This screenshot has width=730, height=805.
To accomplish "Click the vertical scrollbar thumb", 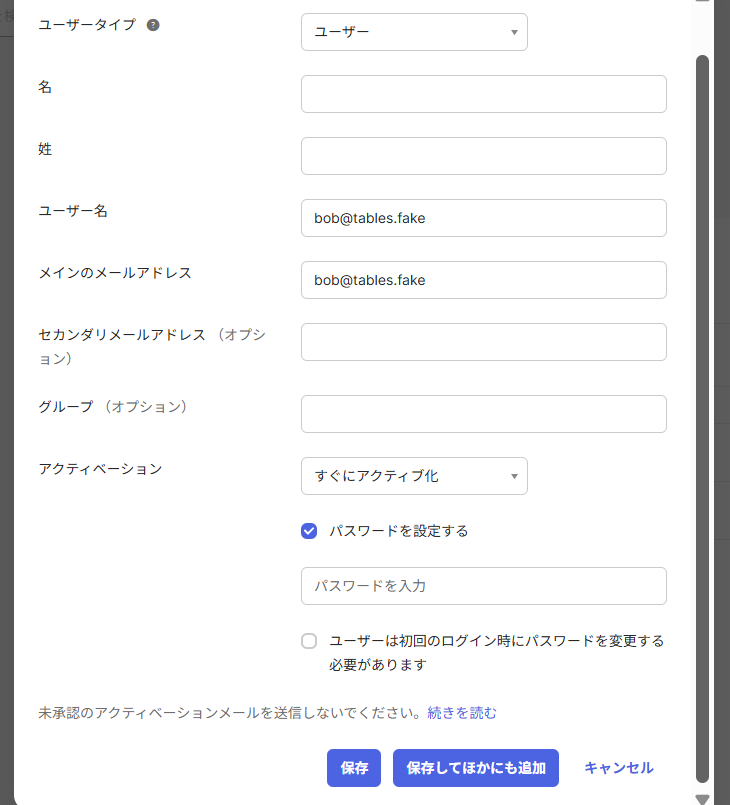I will (x=702, y=400).
